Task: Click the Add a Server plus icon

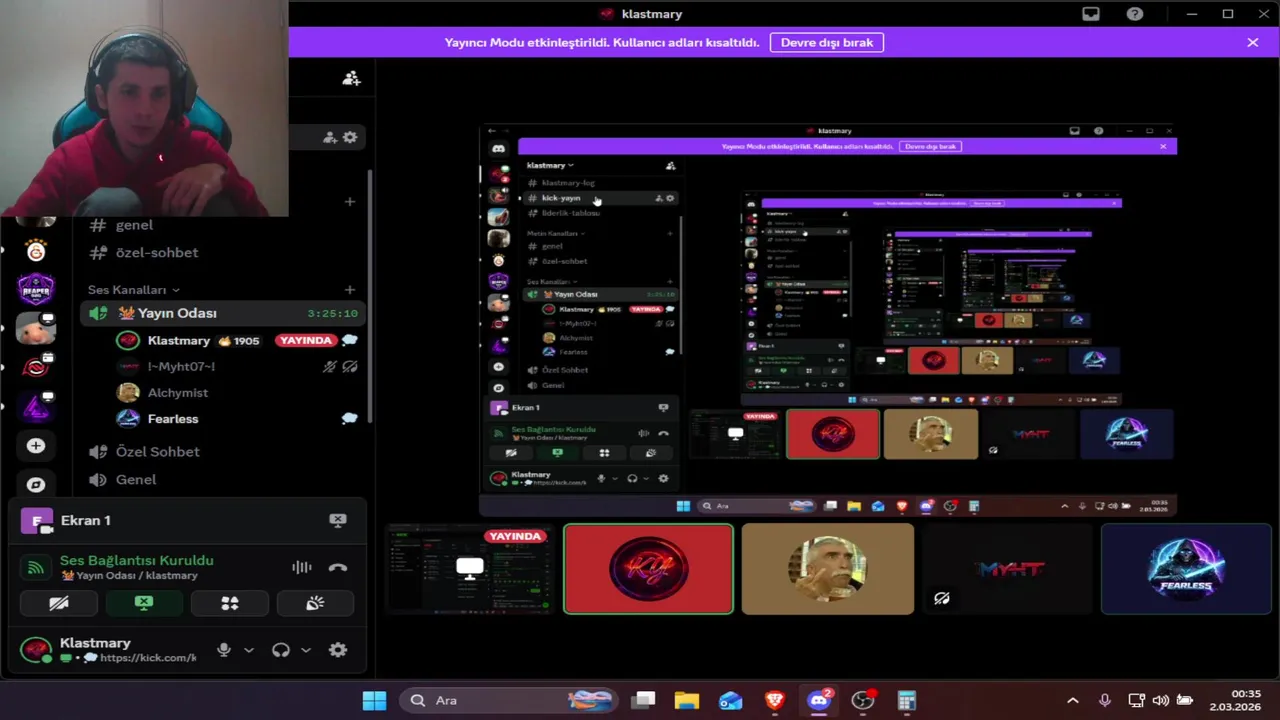Action: click(x=36, y=446)
